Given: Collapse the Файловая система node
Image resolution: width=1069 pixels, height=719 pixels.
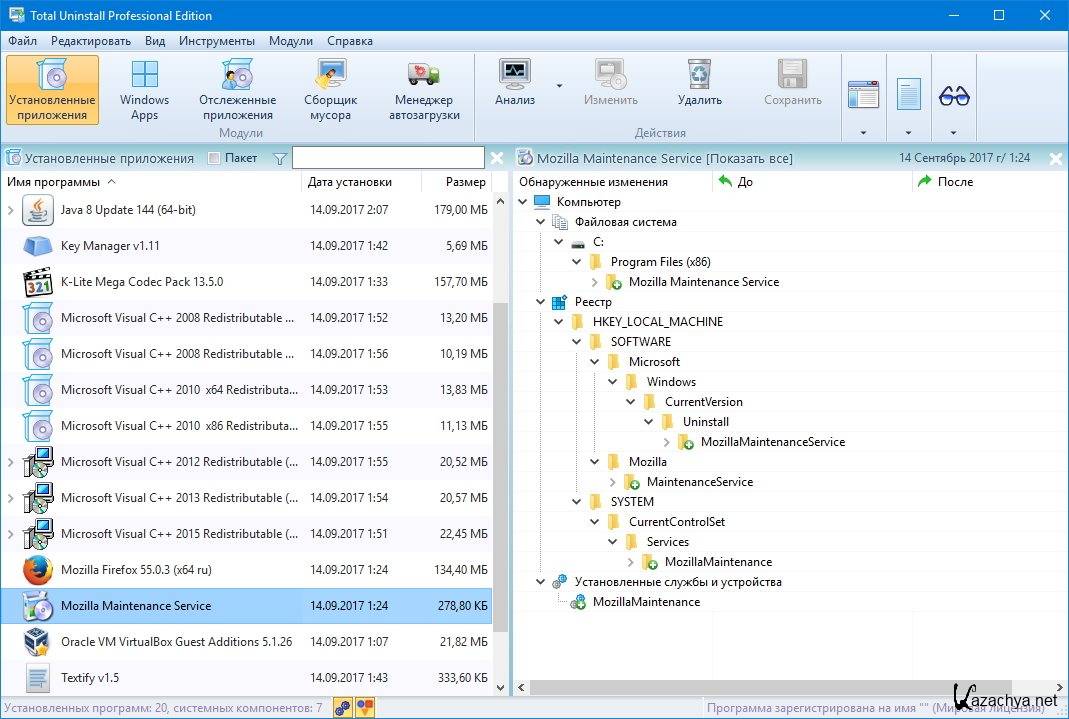Looking at the screenshot, I should [541, 222].
